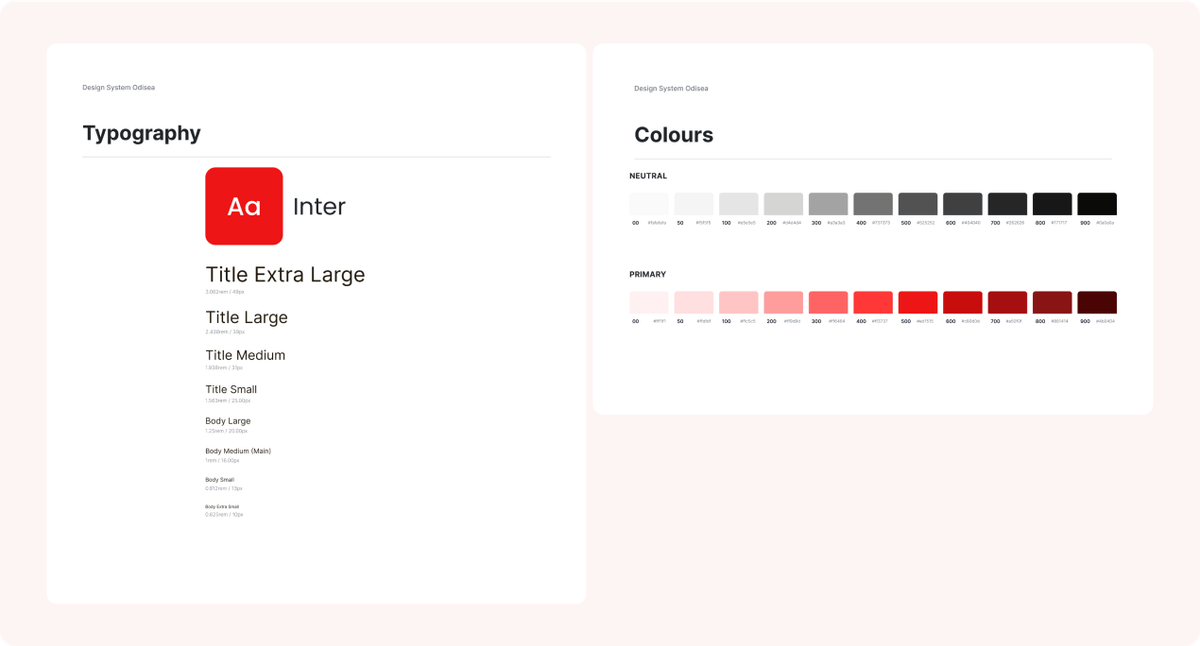1200x646 pixels.
Task: Pick the Neutral 200 colour swatch
Action: tap(784, 204)
